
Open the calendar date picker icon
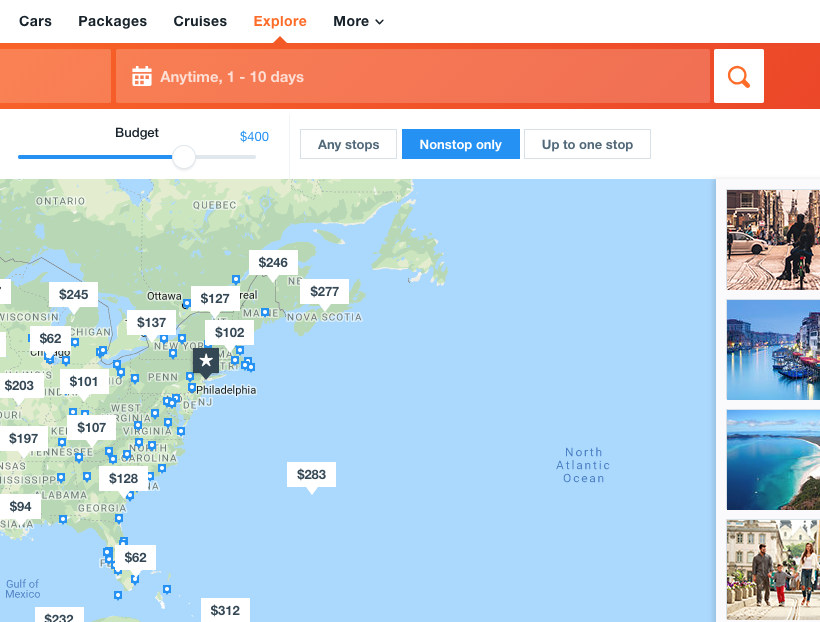pyautogui.click(x=141, y=75)
